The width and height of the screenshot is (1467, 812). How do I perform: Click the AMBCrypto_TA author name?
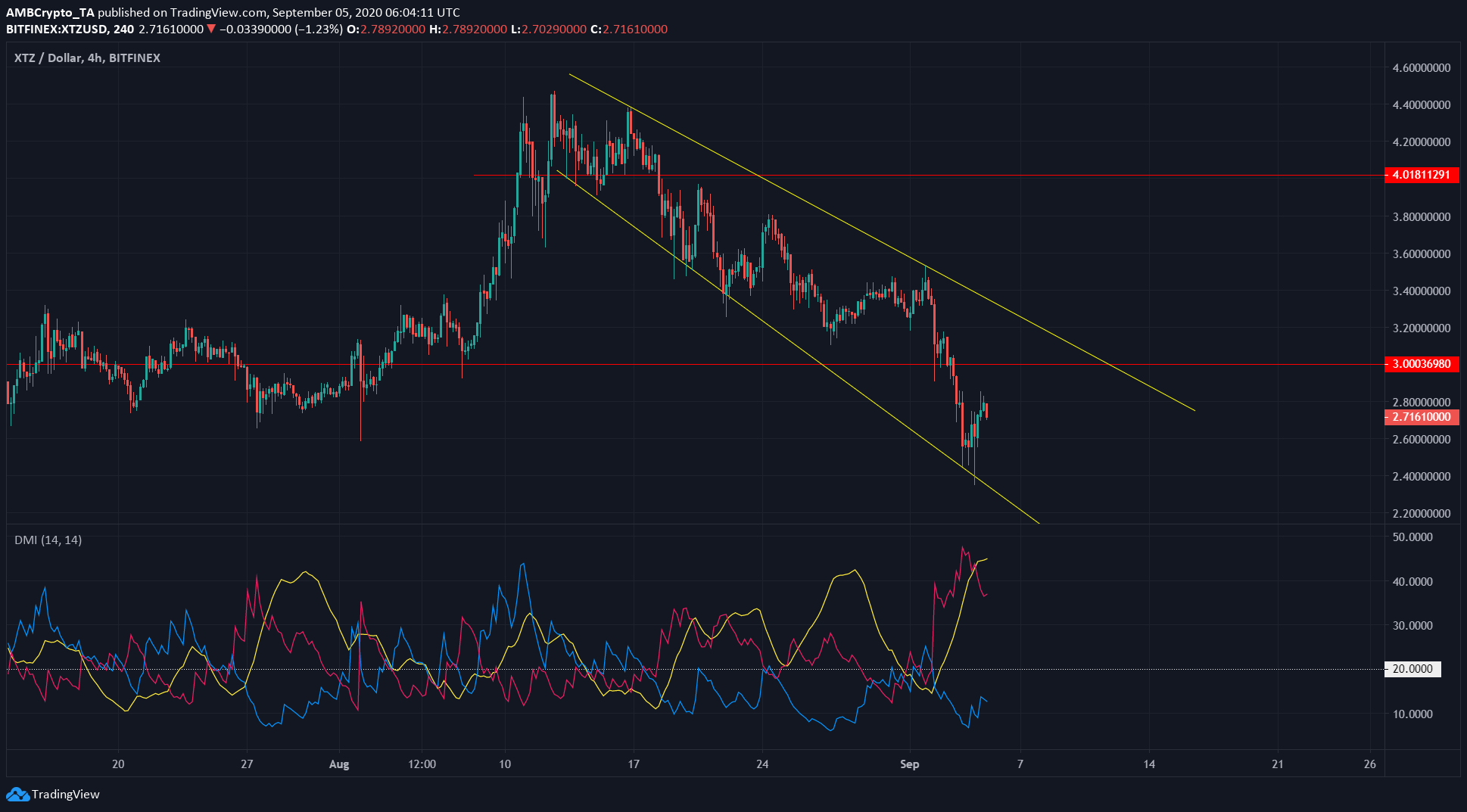click(50, 12)
